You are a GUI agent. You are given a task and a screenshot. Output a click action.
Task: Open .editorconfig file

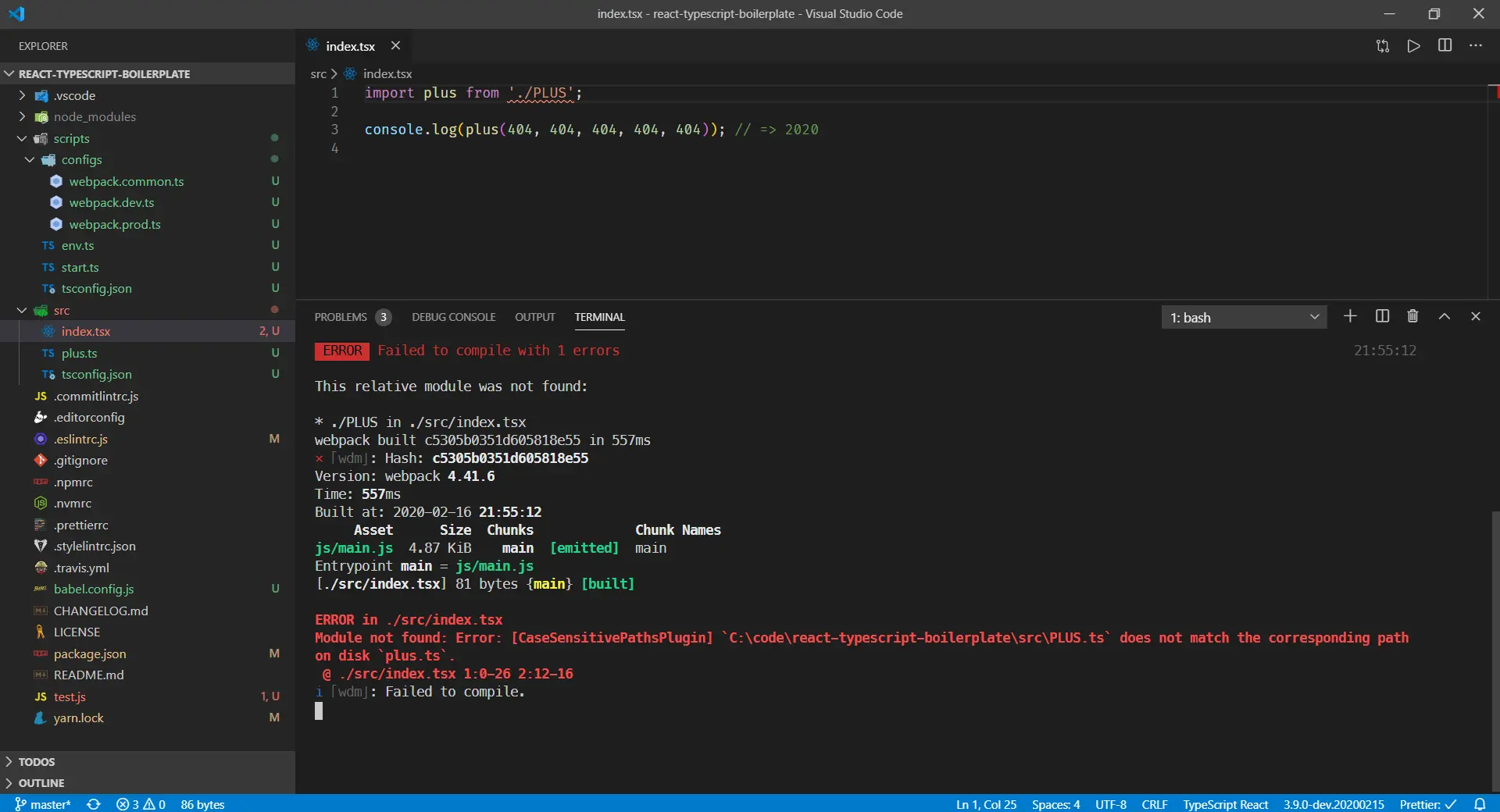(x=148, y=417)
